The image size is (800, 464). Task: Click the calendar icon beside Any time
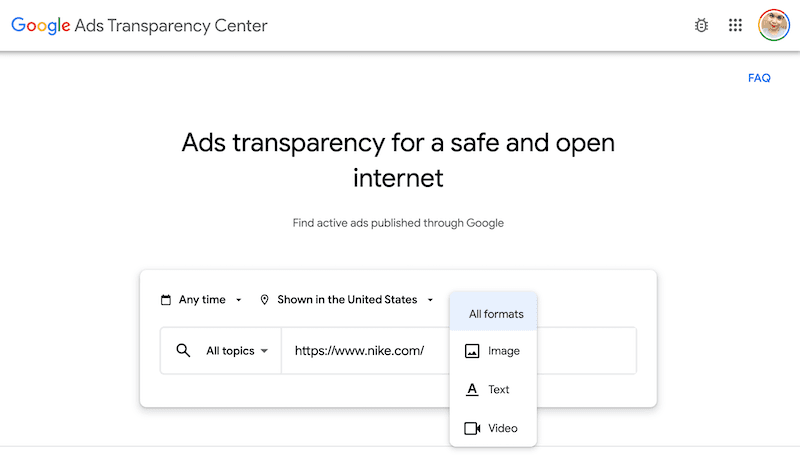coord(166,299)
